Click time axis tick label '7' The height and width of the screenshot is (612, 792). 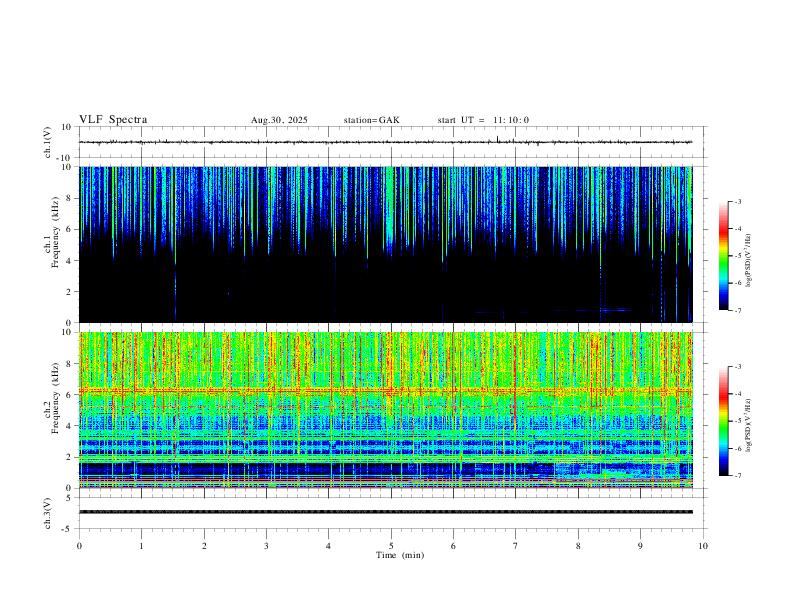pyautogui.click(x=516, y=546)
